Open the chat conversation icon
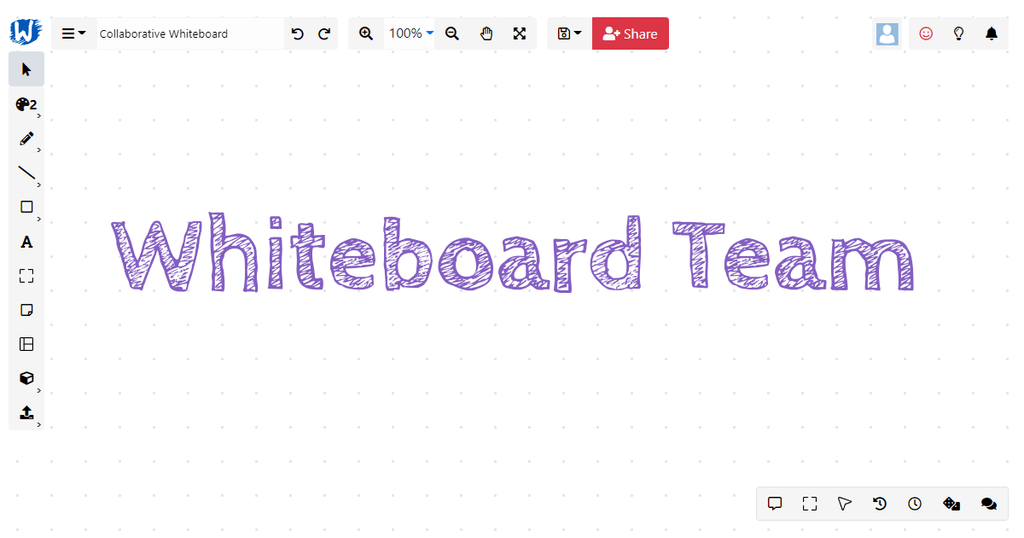The height and width of the screenshot is (538, 1024). coord(989,503)
